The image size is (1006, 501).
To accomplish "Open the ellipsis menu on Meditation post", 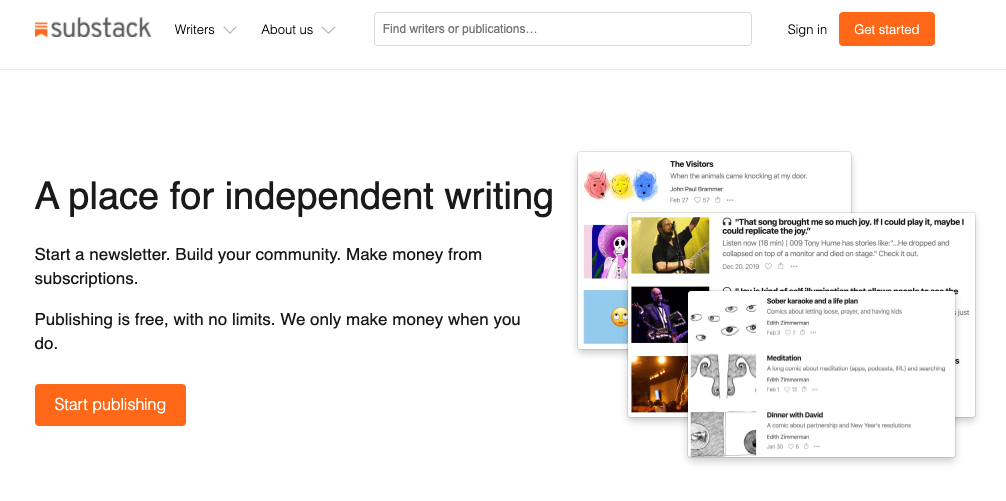I will pos(815,389).
